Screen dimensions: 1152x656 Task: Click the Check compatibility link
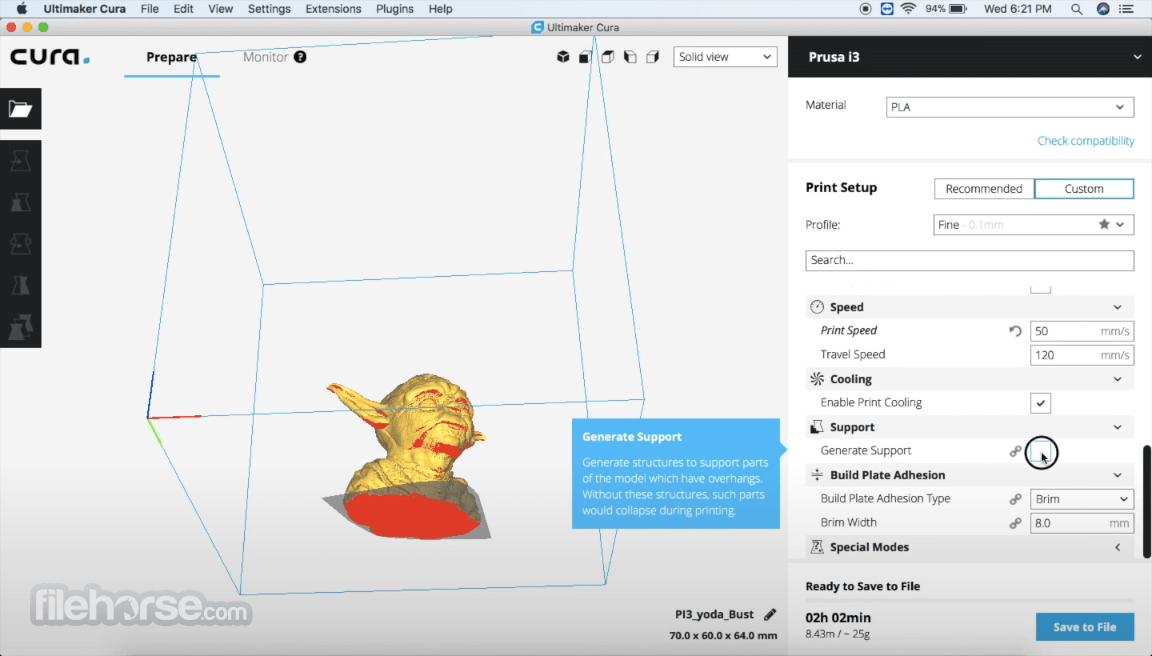[1085, 140]
